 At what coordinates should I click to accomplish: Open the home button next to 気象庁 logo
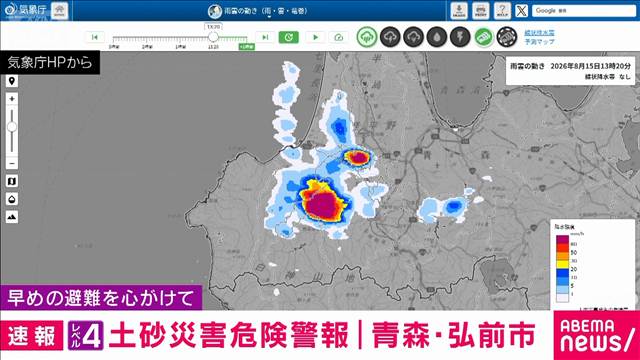(x=60, y=10)
